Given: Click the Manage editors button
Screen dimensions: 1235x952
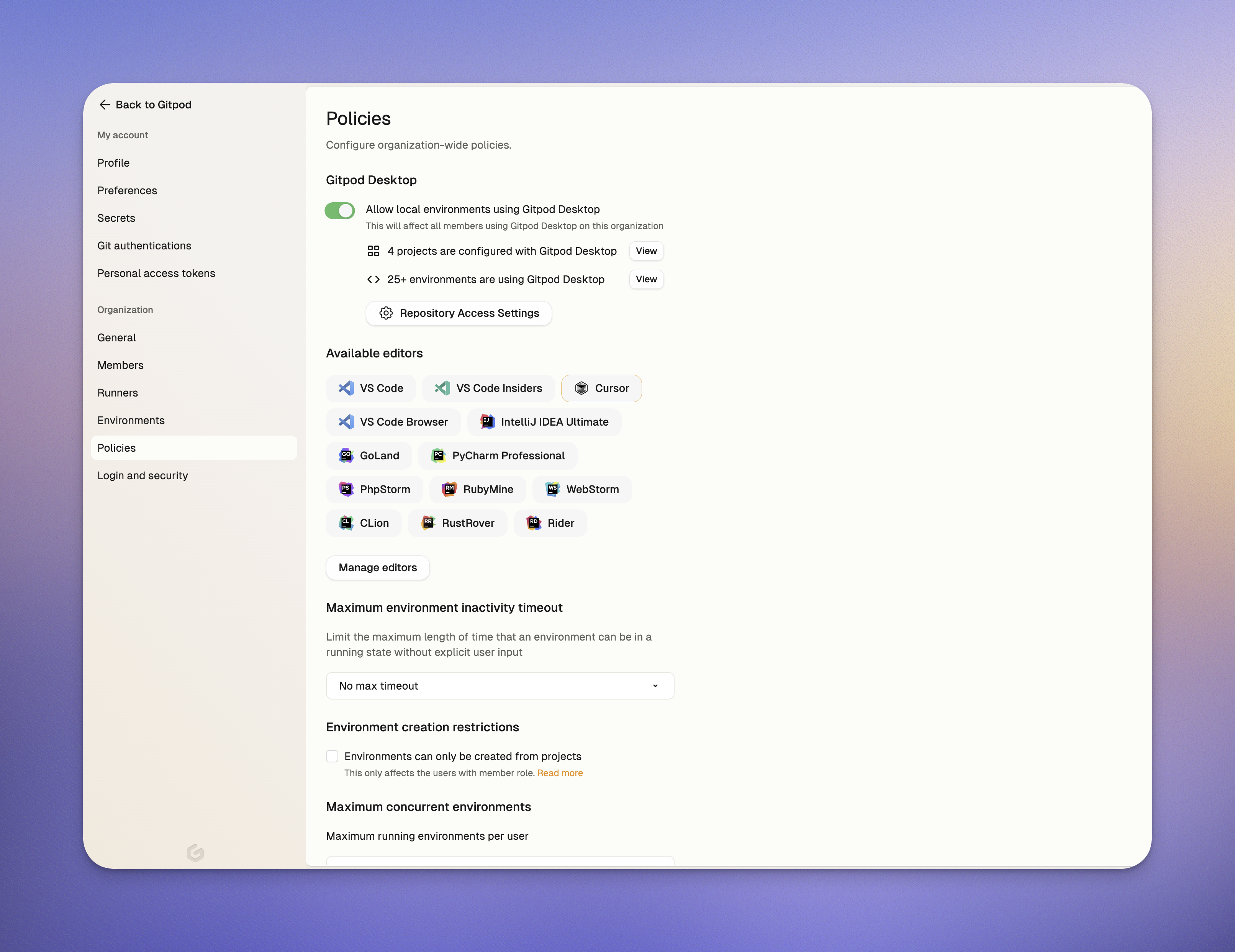Looking at the screenshot, I should pyautogui.click(x=377, y=567).
